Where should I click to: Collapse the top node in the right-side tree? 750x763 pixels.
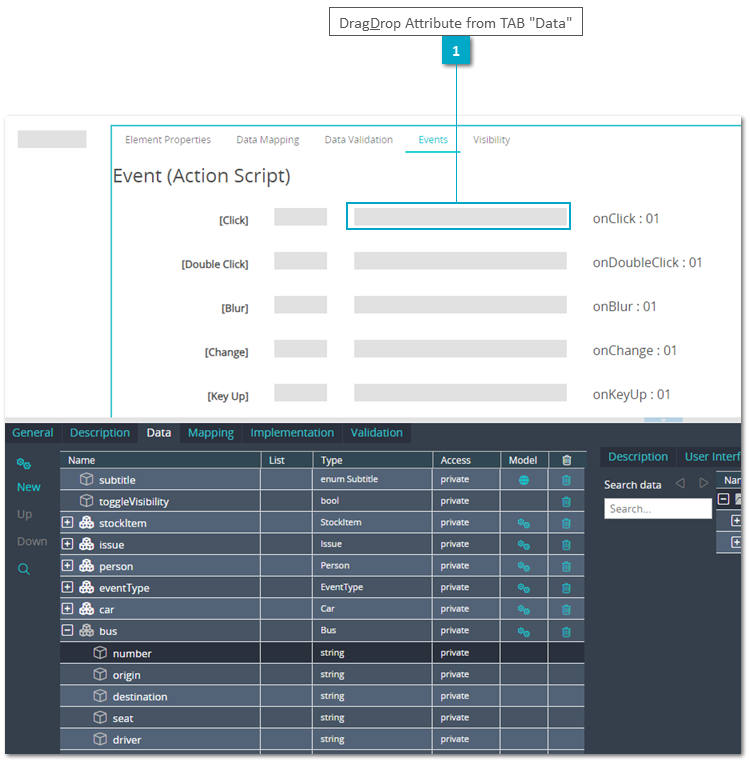point(724,499)
